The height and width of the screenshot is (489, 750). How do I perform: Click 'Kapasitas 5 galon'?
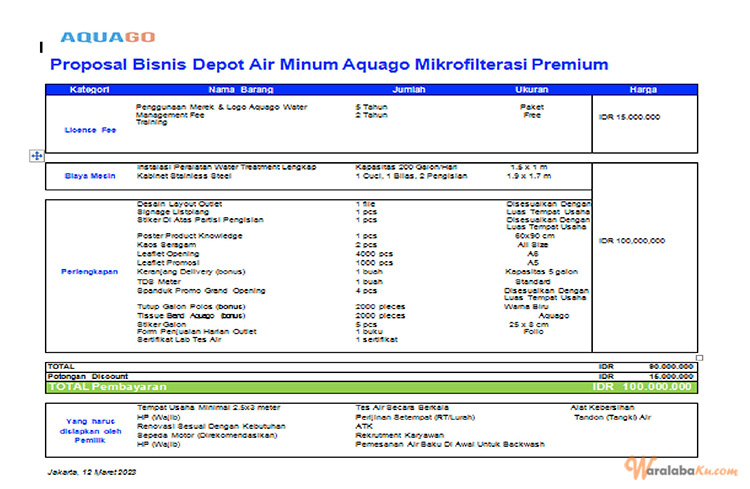coord(541,272)
